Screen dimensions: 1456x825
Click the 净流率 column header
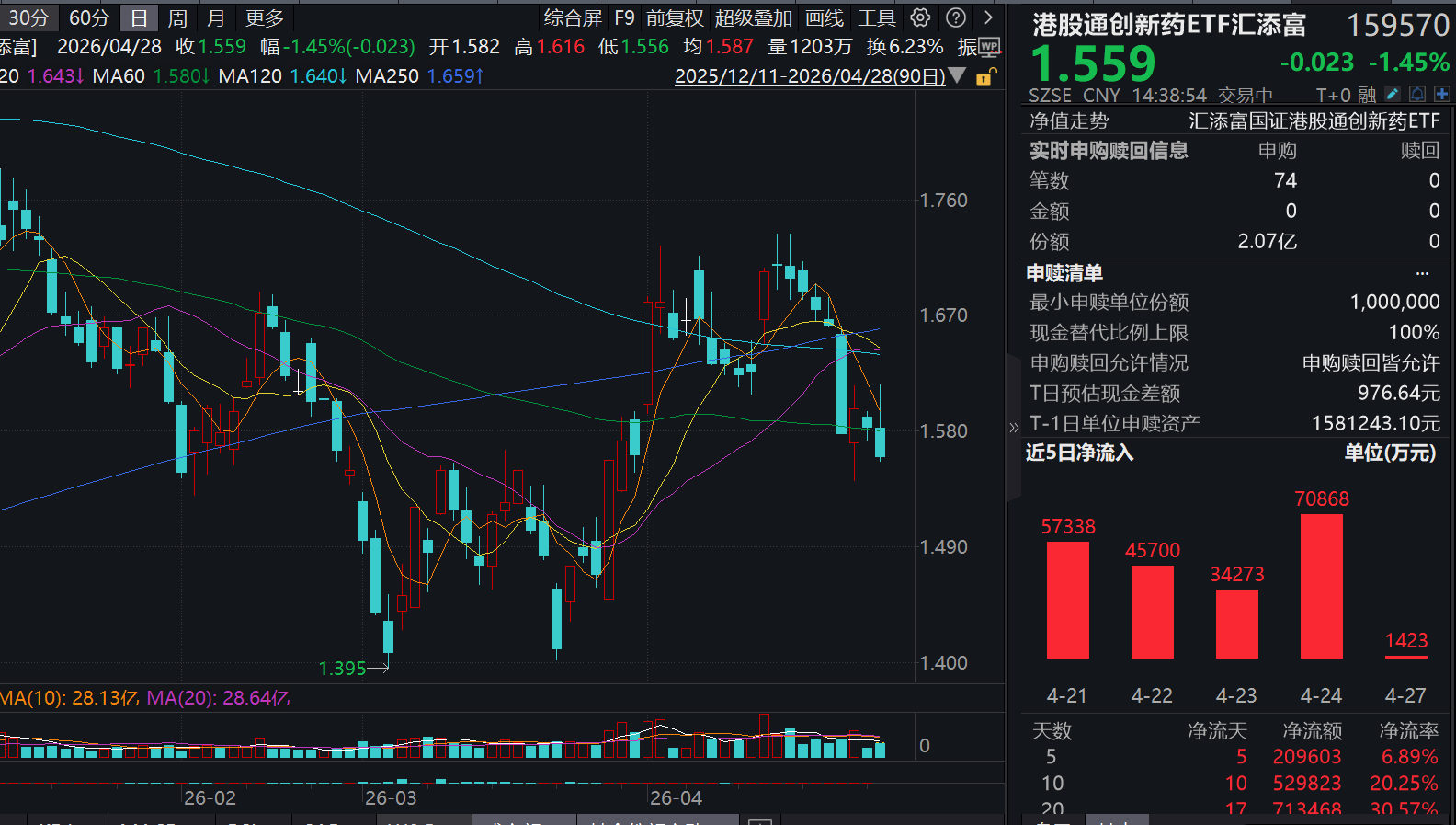(1409, 731)
